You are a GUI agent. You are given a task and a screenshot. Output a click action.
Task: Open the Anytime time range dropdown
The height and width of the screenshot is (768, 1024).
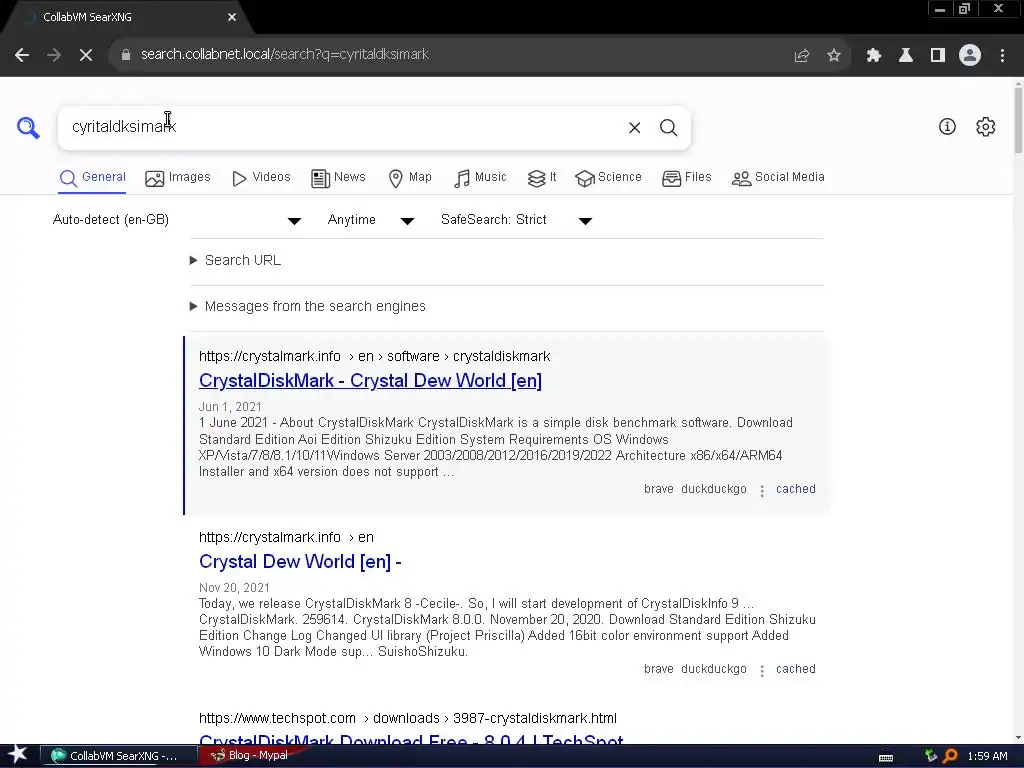coord(370,220)
